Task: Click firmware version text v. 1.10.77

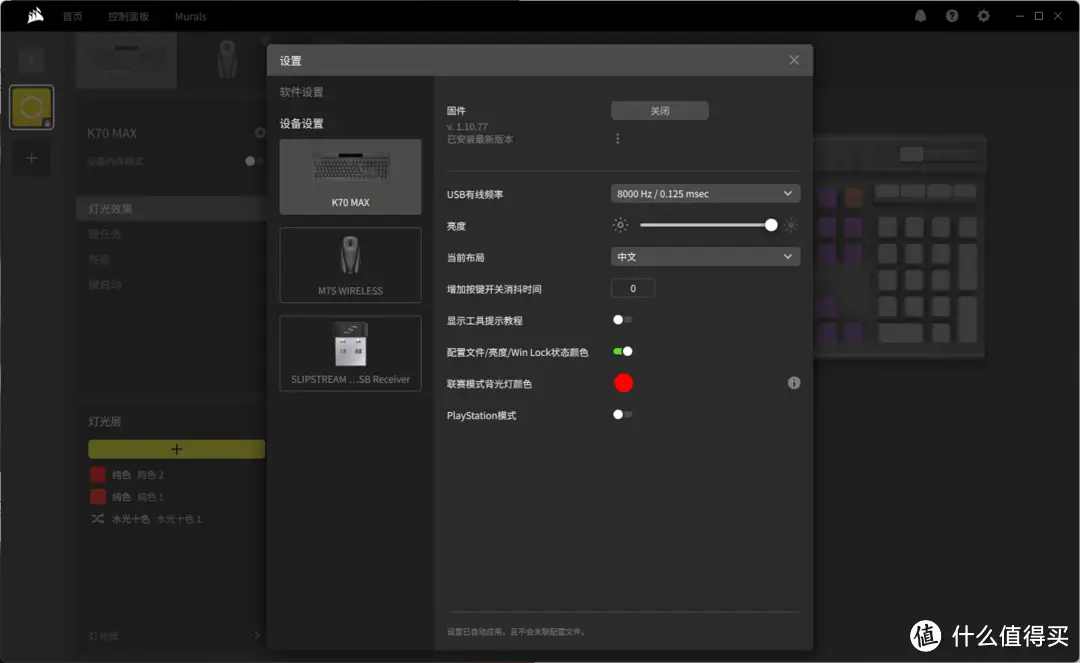Action: coord(468,127)
